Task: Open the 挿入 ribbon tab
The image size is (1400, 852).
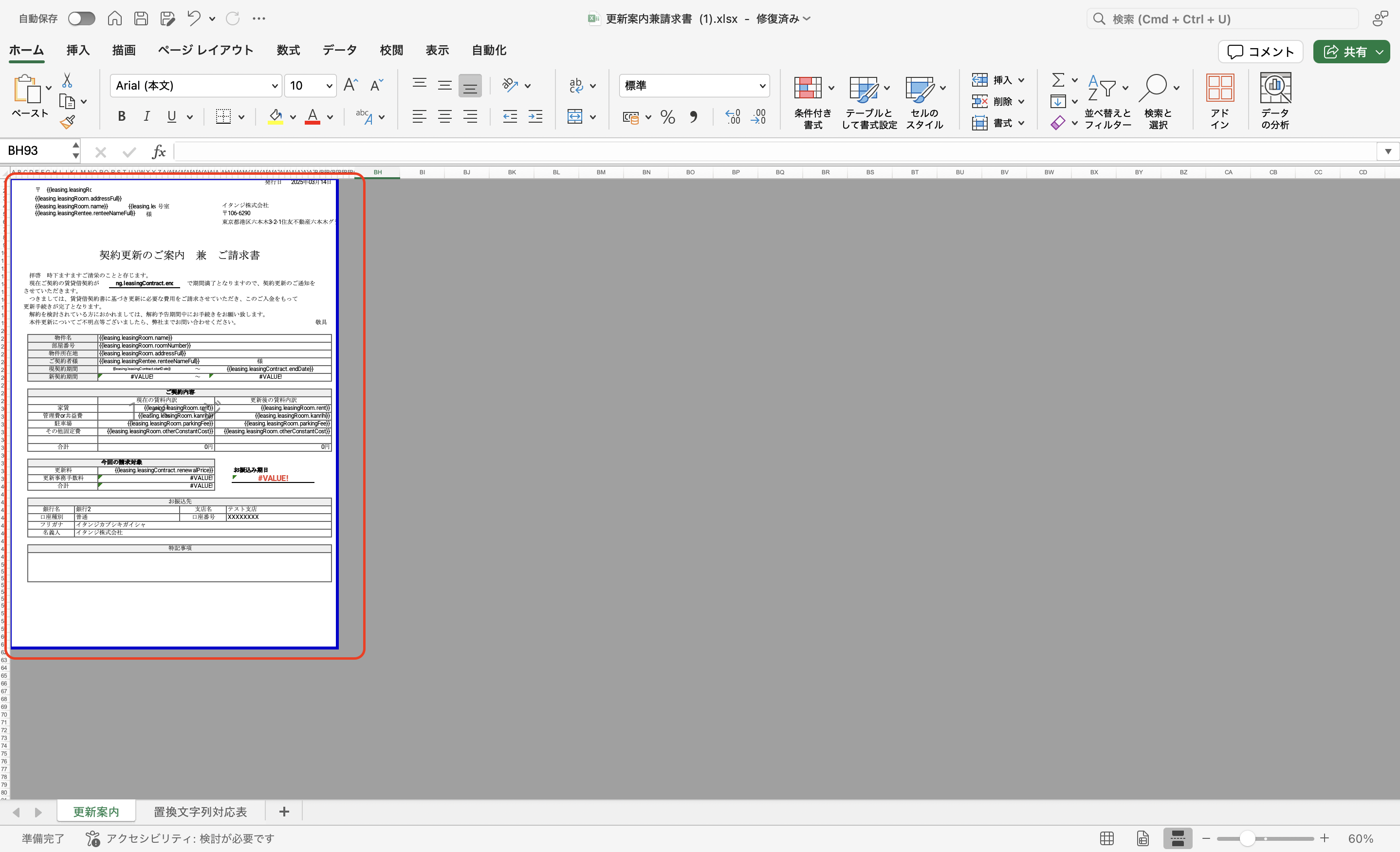Action: pyautogui.click(x=78, y=50)
